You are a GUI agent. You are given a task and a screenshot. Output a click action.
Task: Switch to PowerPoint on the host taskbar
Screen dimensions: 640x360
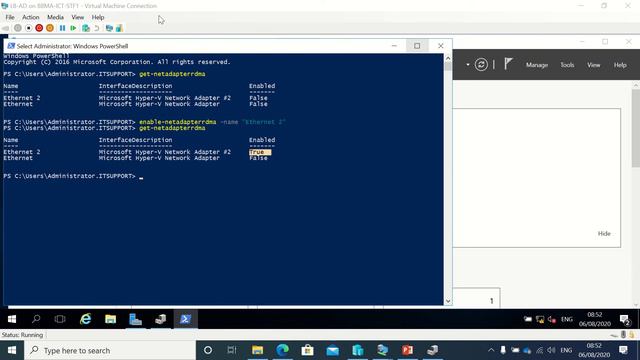(407, 350)
